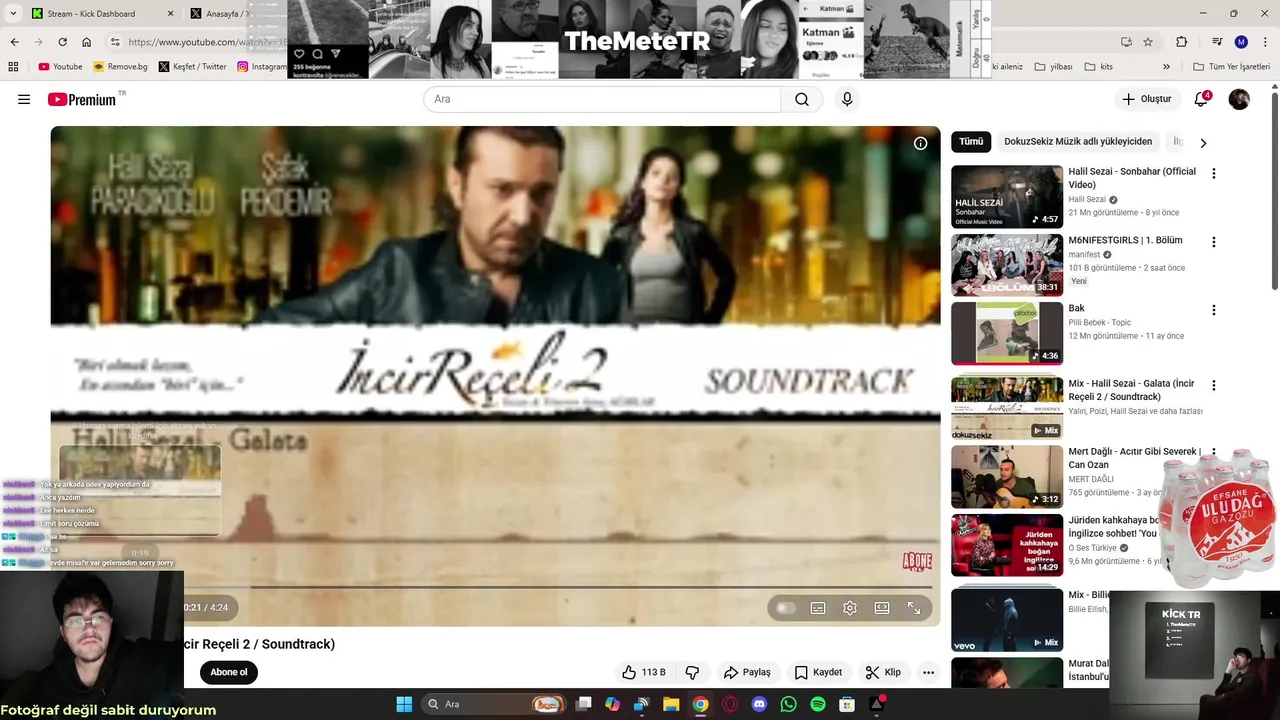Toggle autoplay switch in player
This screenshot has width=1280, height=720.
coord(786,608)
